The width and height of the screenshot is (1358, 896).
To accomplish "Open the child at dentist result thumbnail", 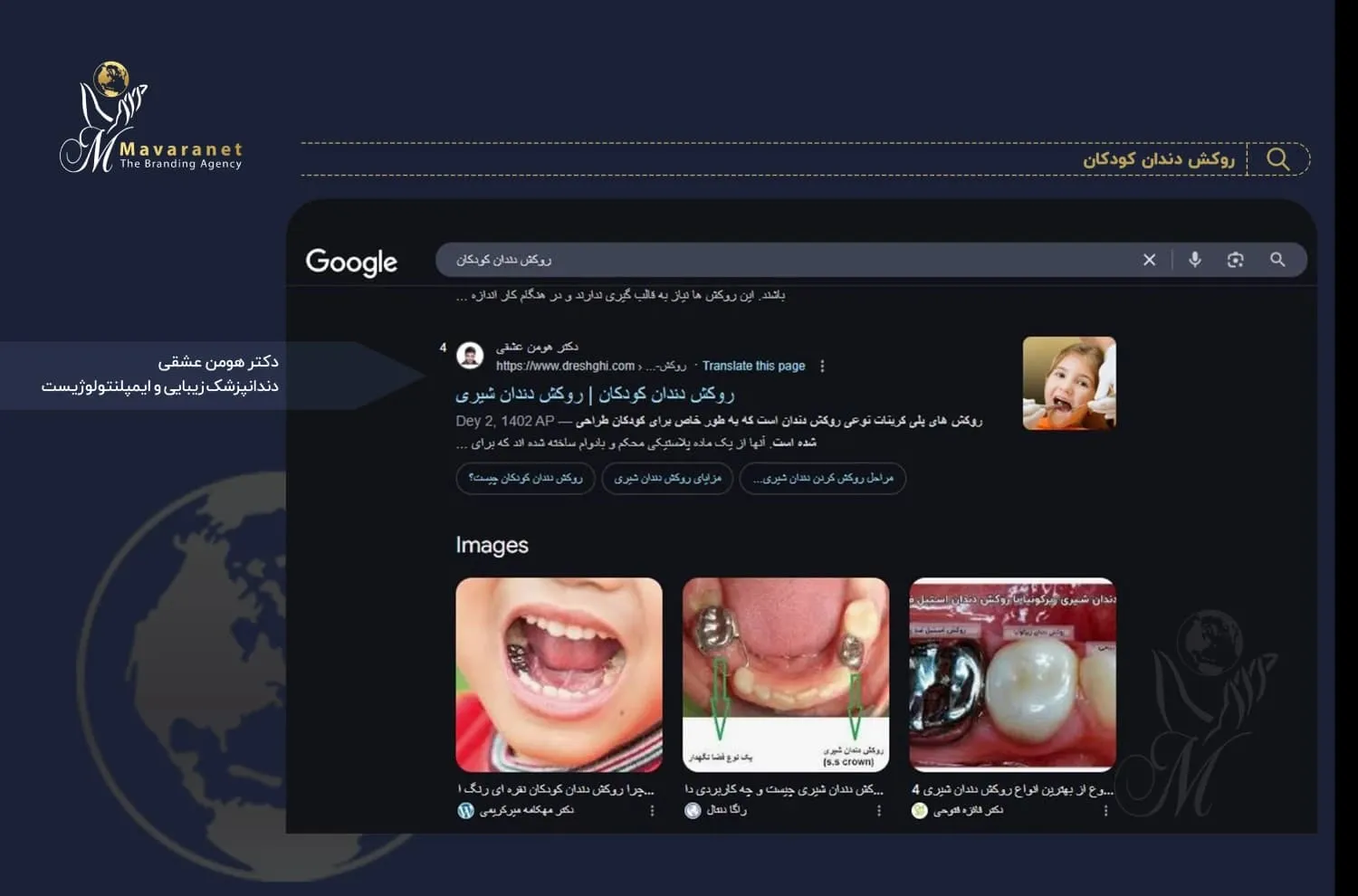I will tap(1068, 383).
